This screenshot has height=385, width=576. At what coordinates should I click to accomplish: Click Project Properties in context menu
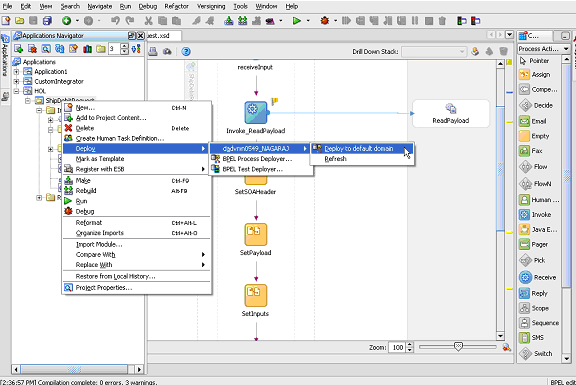coord(104,288)
